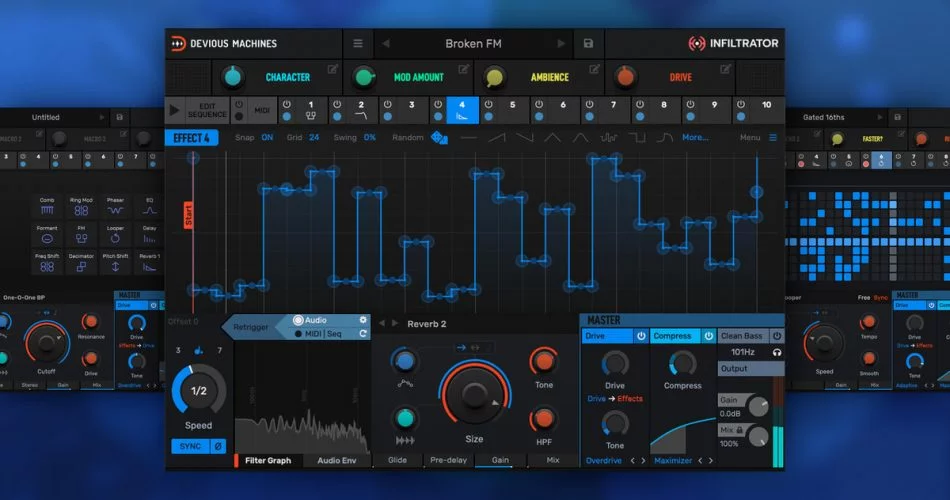Select the Gain modulation tab
The width and height of the screenshot is (950, 500).
[500, 460]
